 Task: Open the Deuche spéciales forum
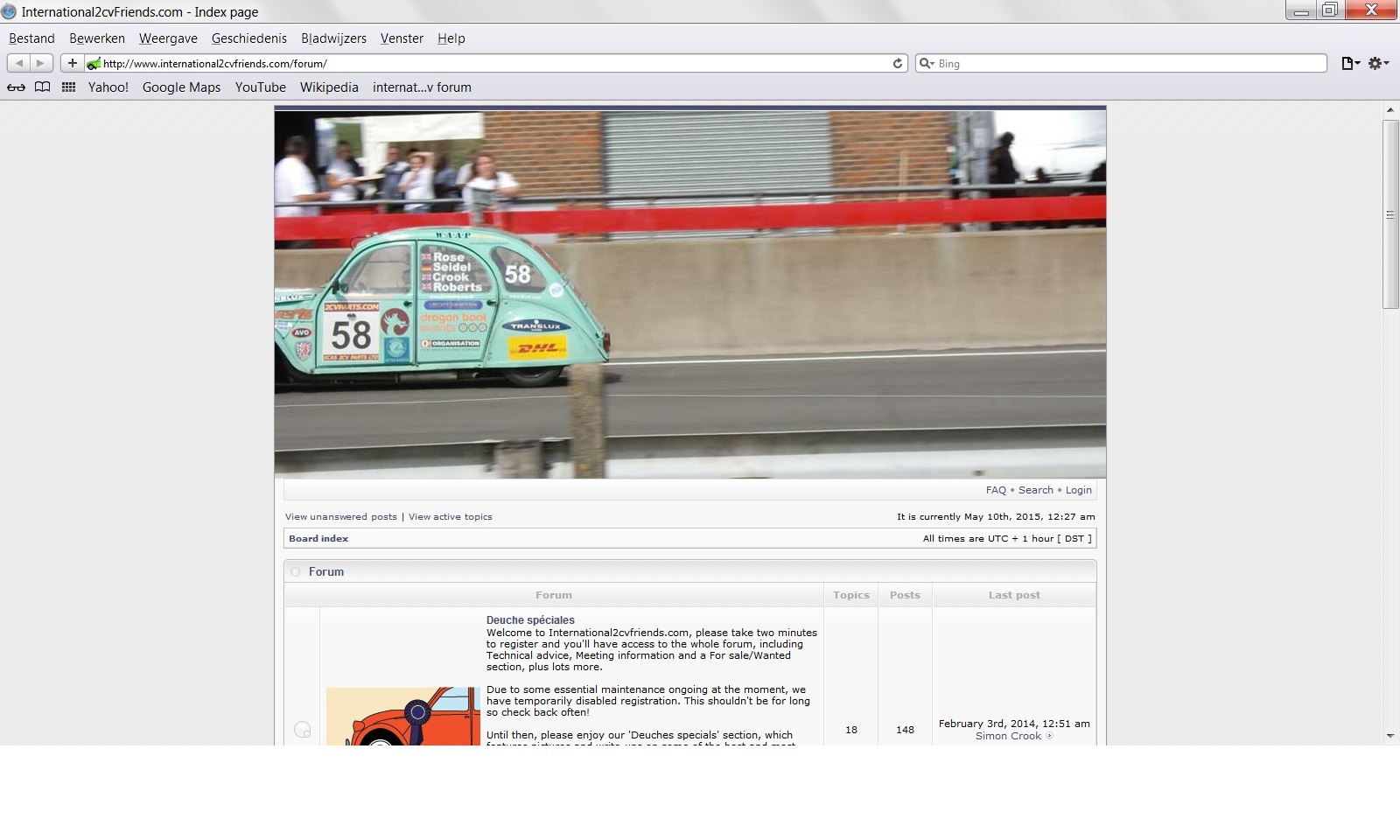click(530, 620)
